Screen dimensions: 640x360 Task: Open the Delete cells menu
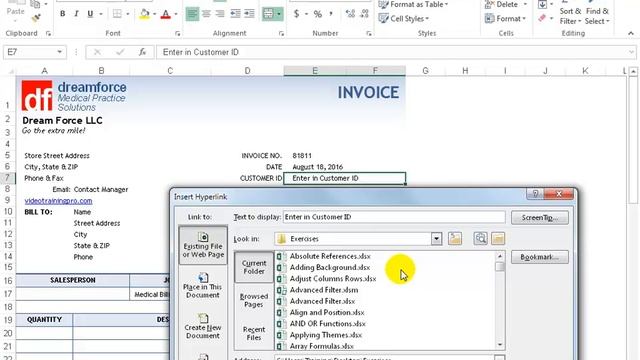(505, 4)
